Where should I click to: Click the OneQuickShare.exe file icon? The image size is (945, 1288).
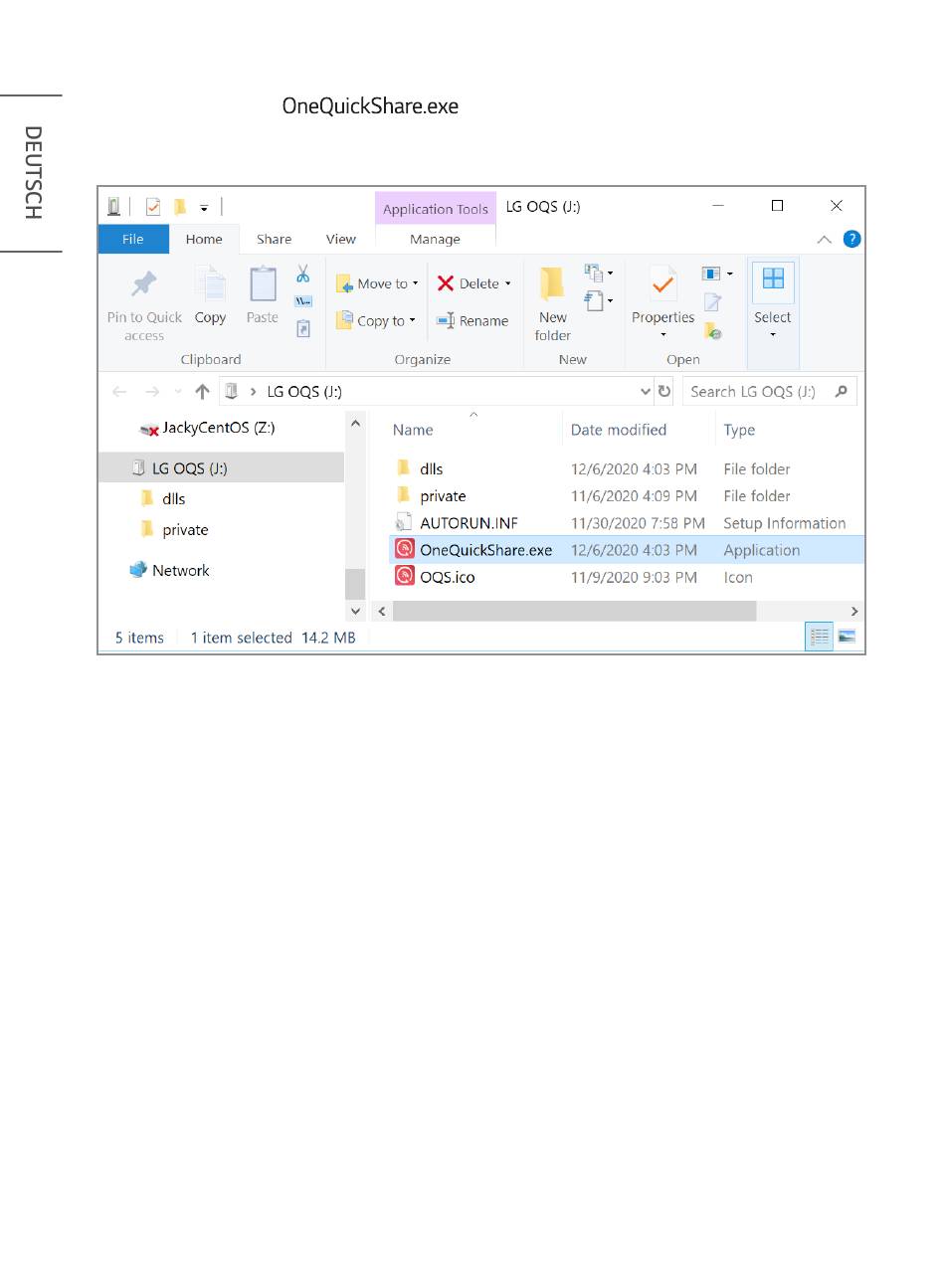(x=405, y=549)
